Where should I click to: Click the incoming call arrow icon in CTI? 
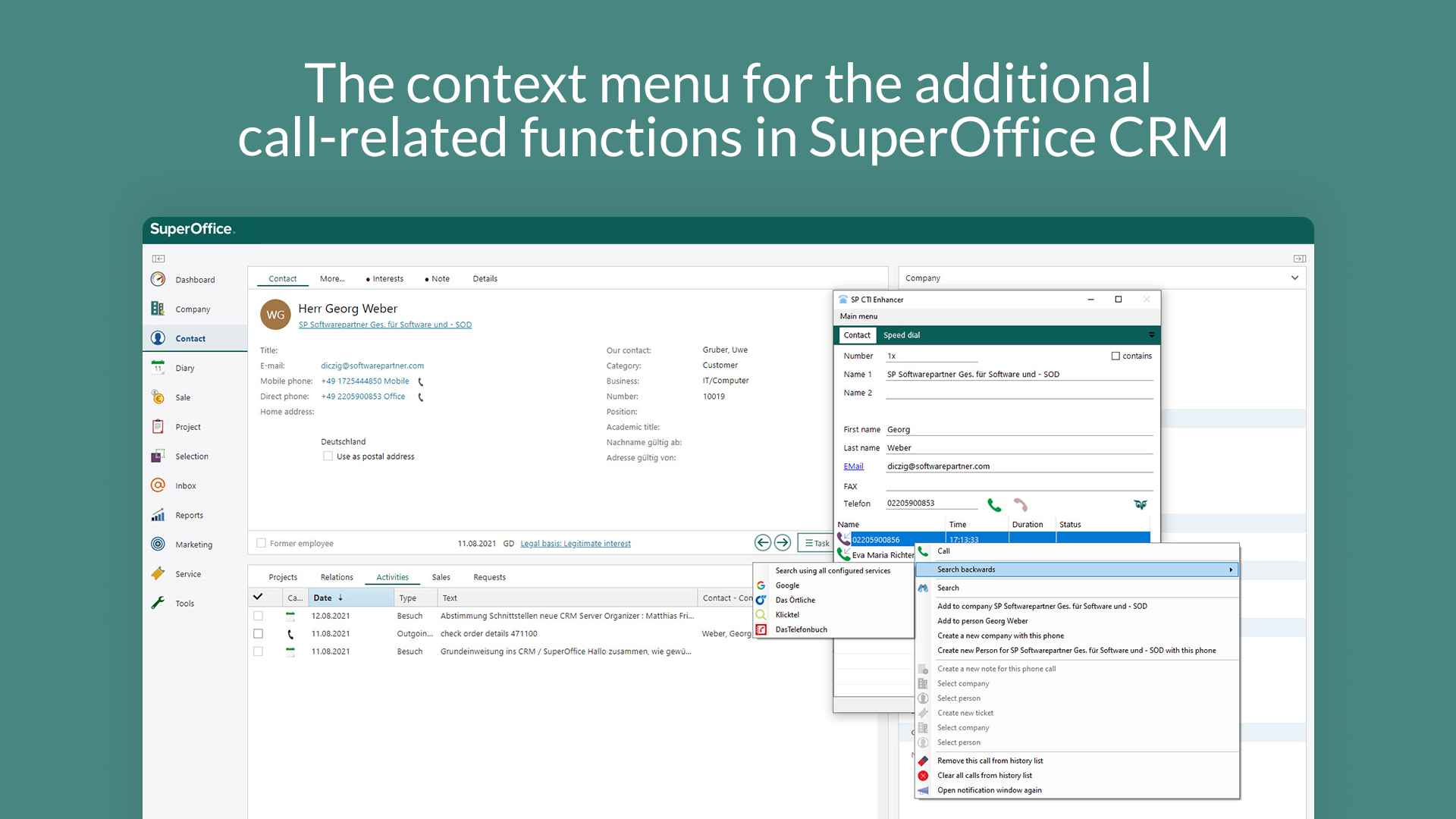(848, 539)
